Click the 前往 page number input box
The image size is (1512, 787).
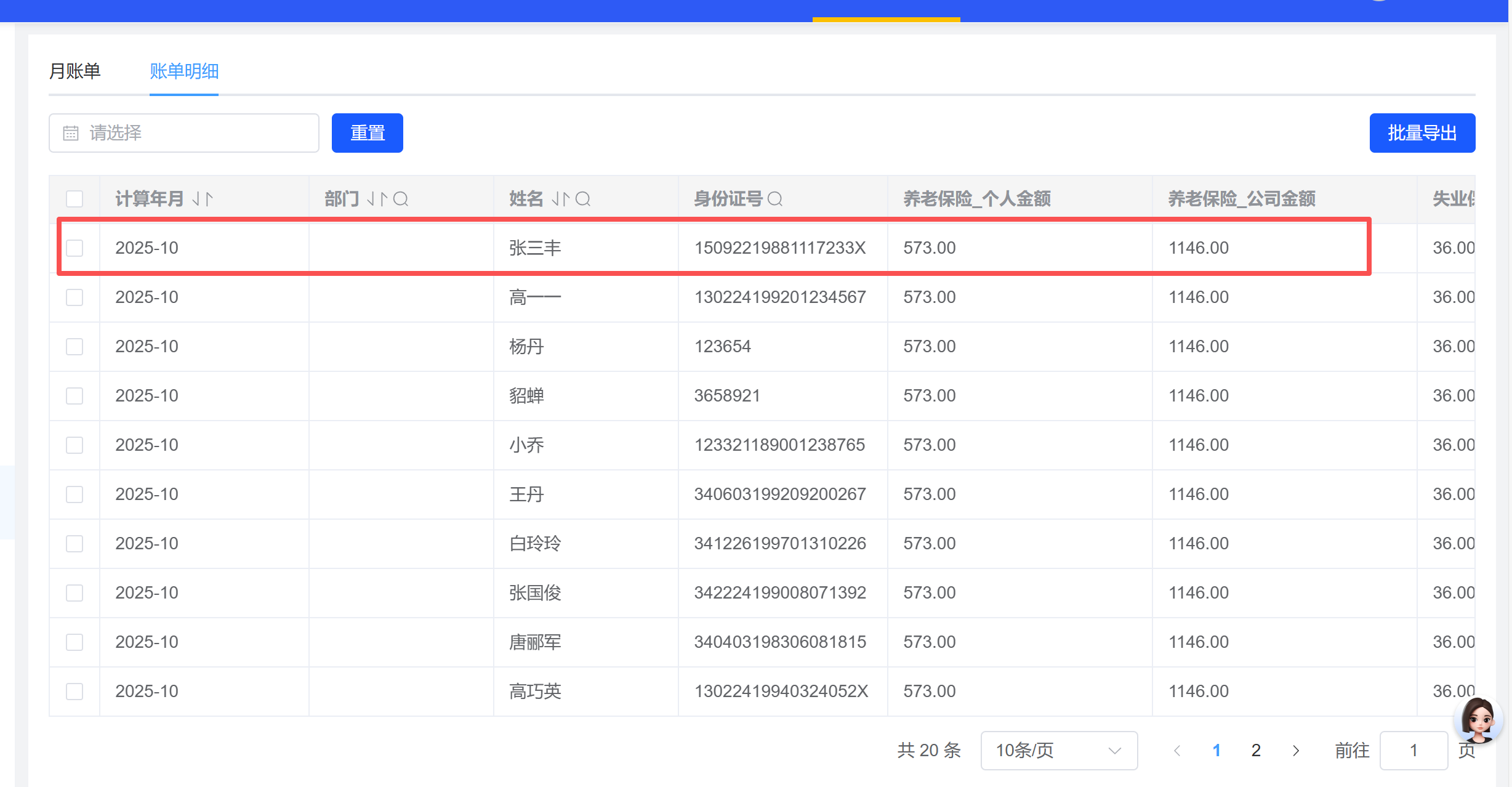pyautogui.click(x=1413, y=750)
